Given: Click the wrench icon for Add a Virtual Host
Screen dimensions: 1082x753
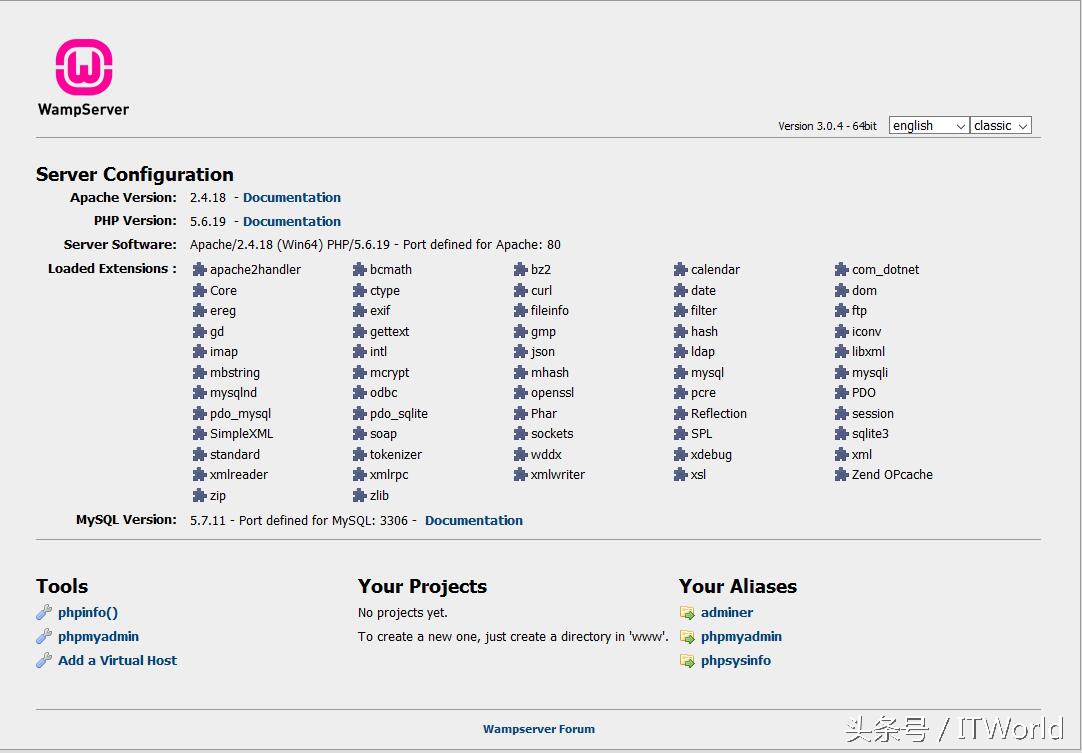Looking at the screenshot, I should click(x=44, y=661).
